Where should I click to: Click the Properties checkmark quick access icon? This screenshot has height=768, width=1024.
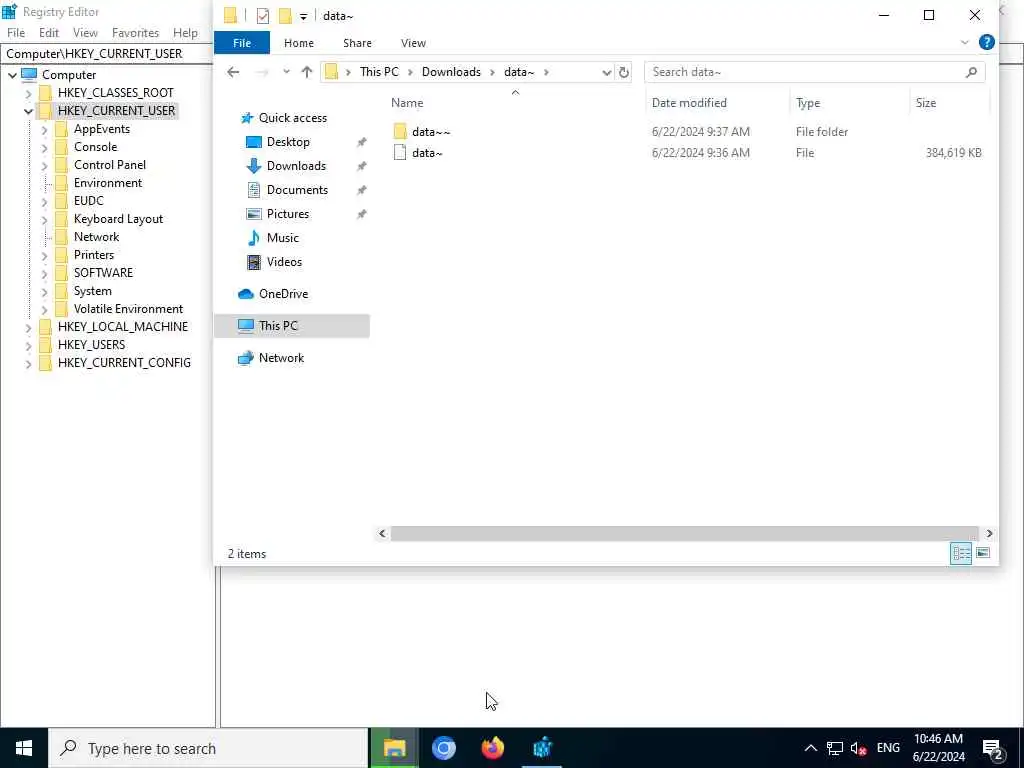tap(263, 16)
